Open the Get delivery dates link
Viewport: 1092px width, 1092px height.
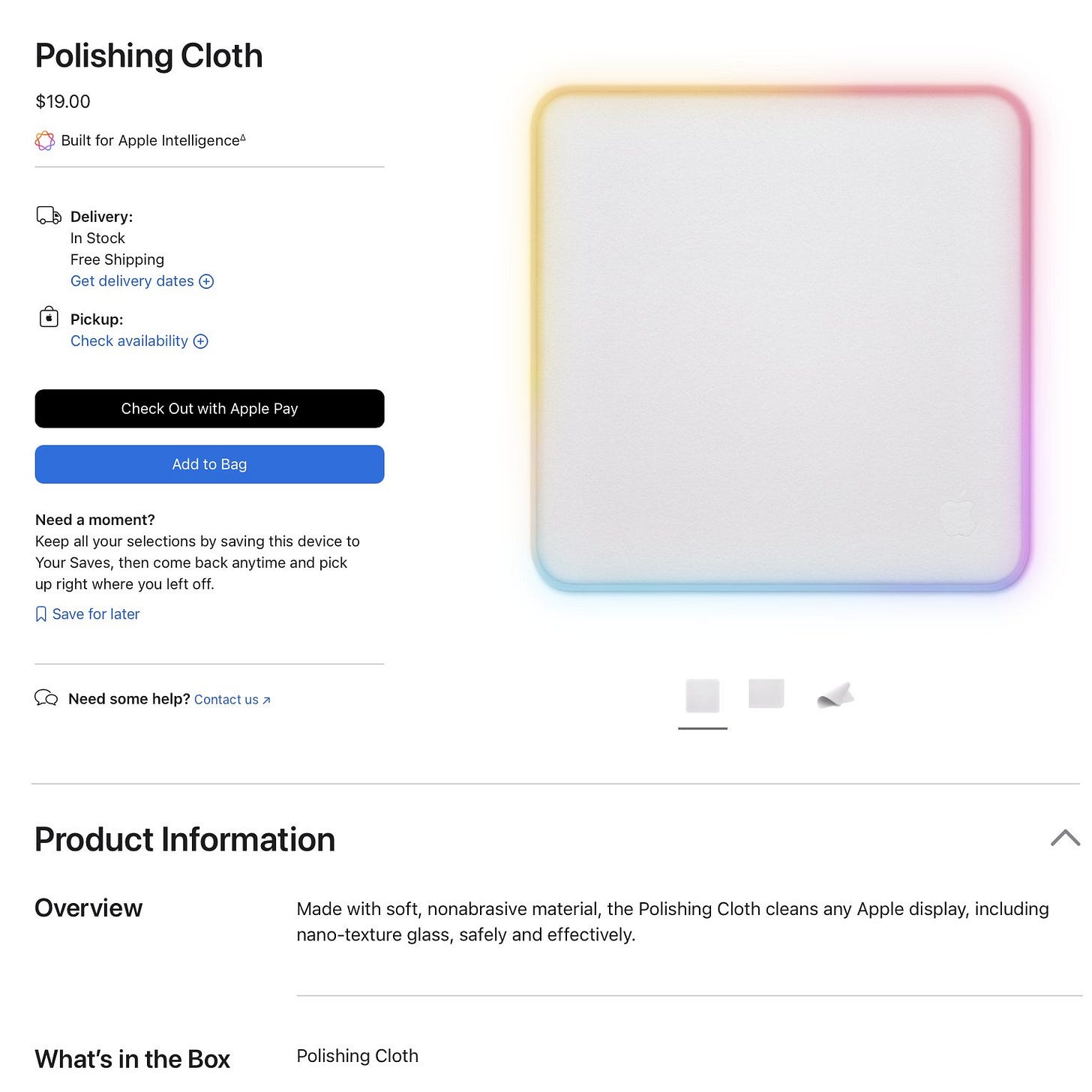(132, 281)
